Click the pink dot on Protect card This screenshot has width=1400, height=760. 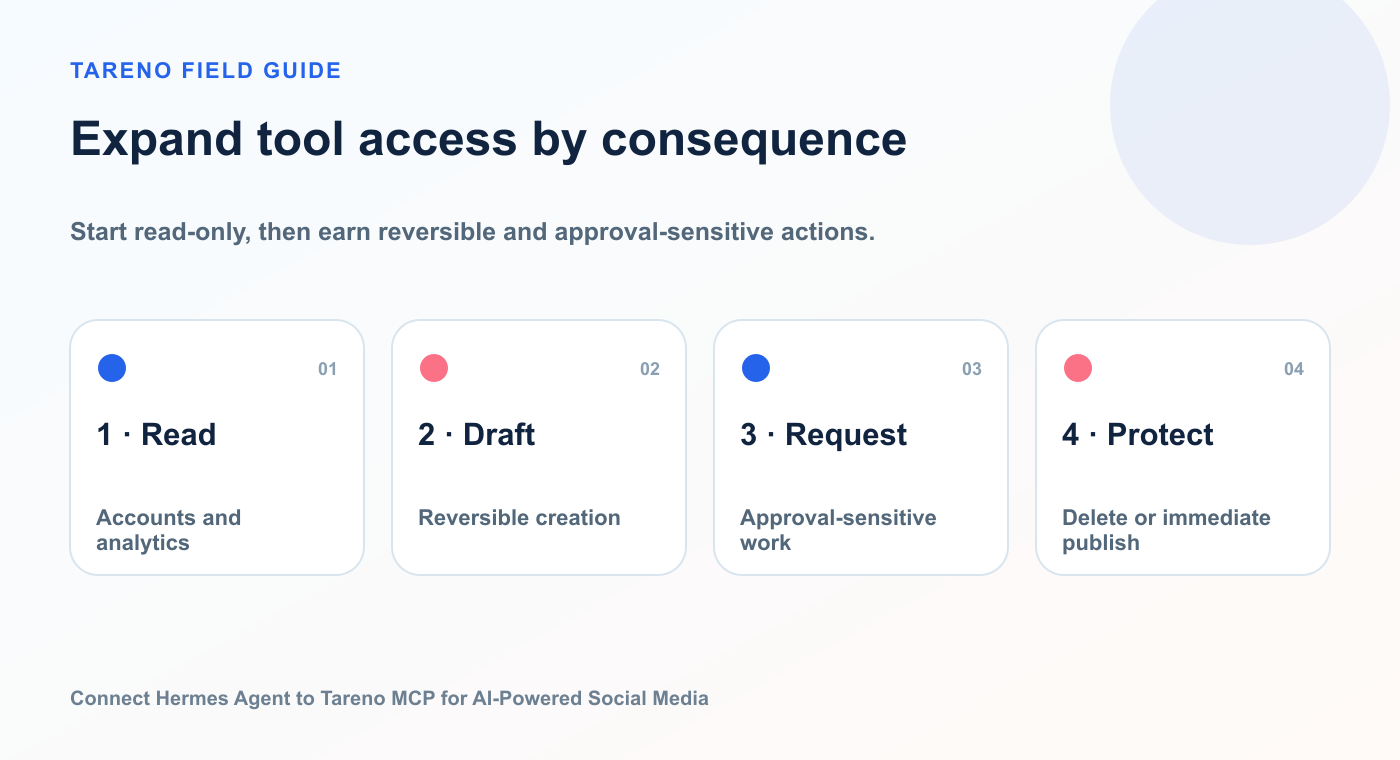[x=1078, y=368]
